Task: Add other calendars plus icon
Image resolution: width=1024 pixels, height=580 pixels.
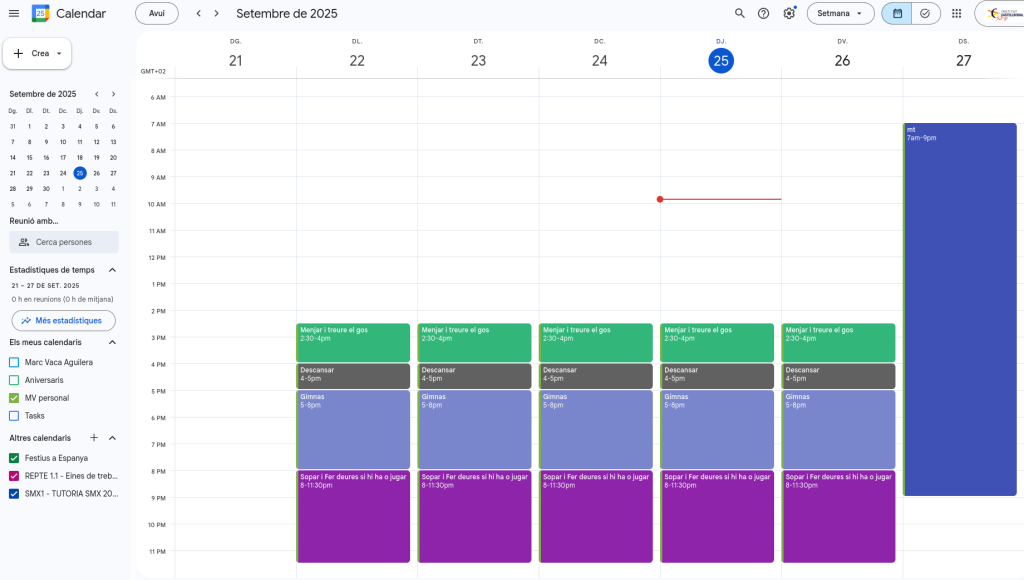Action: [94, 438]
